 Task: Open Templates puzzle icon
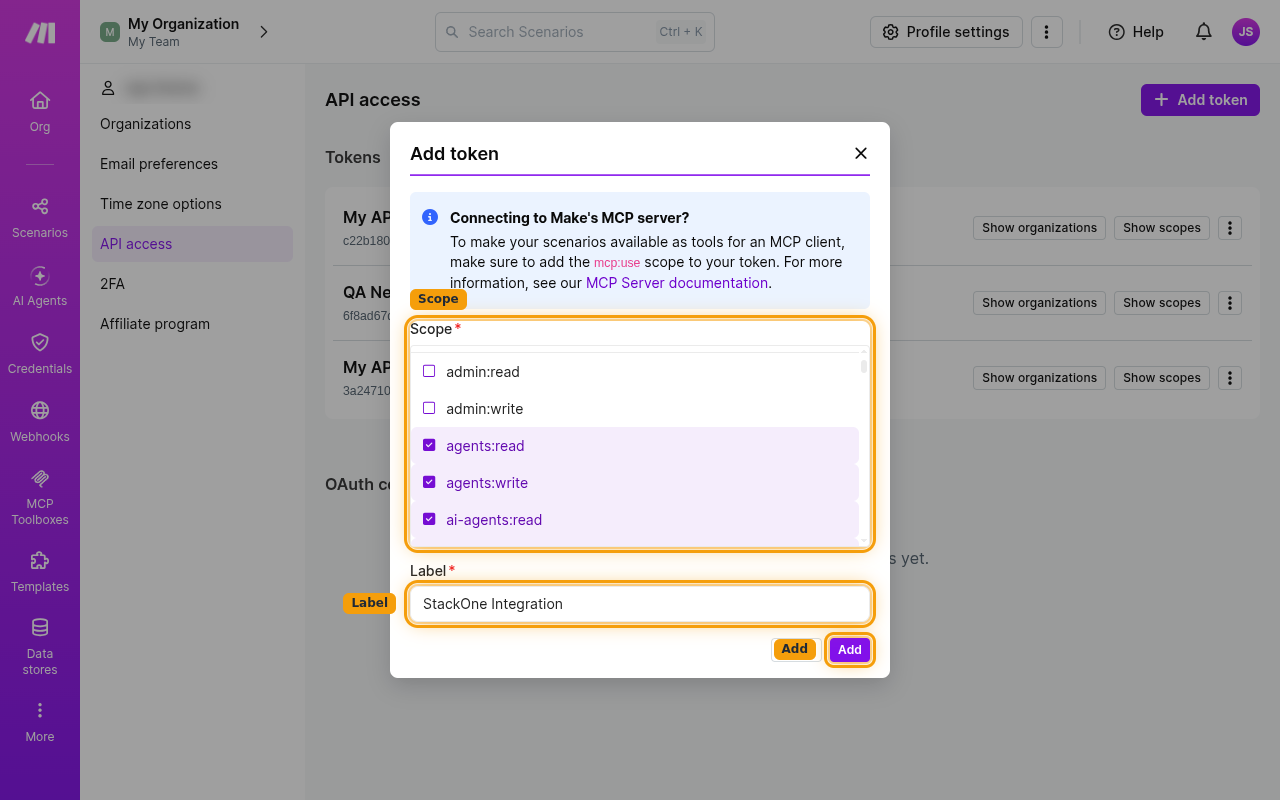click(40, 560)
